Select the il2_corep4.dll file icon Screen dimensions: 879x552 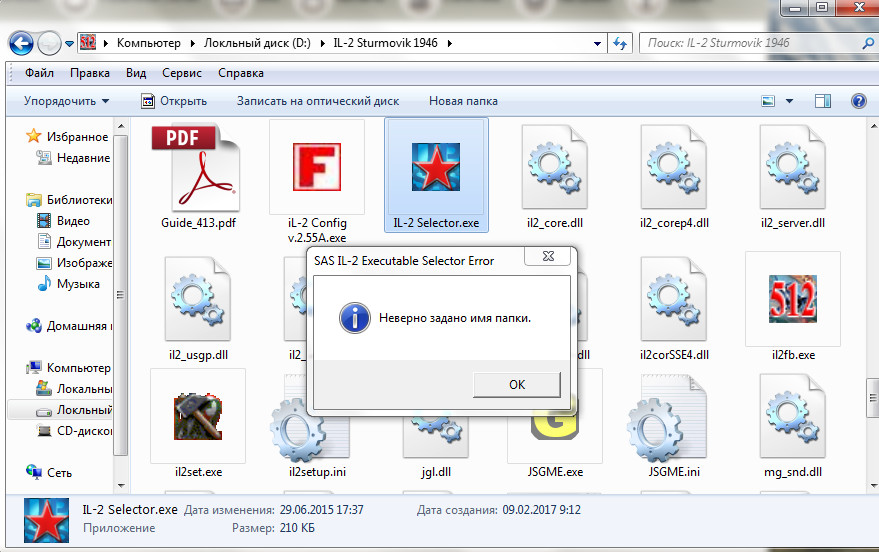point(673,167)
